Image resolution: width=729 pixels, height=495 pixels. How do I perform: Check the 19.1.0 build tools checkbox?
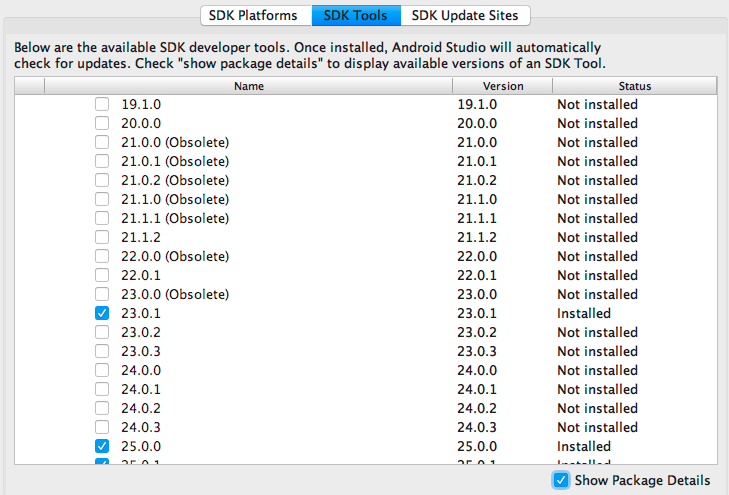(102, 104)
